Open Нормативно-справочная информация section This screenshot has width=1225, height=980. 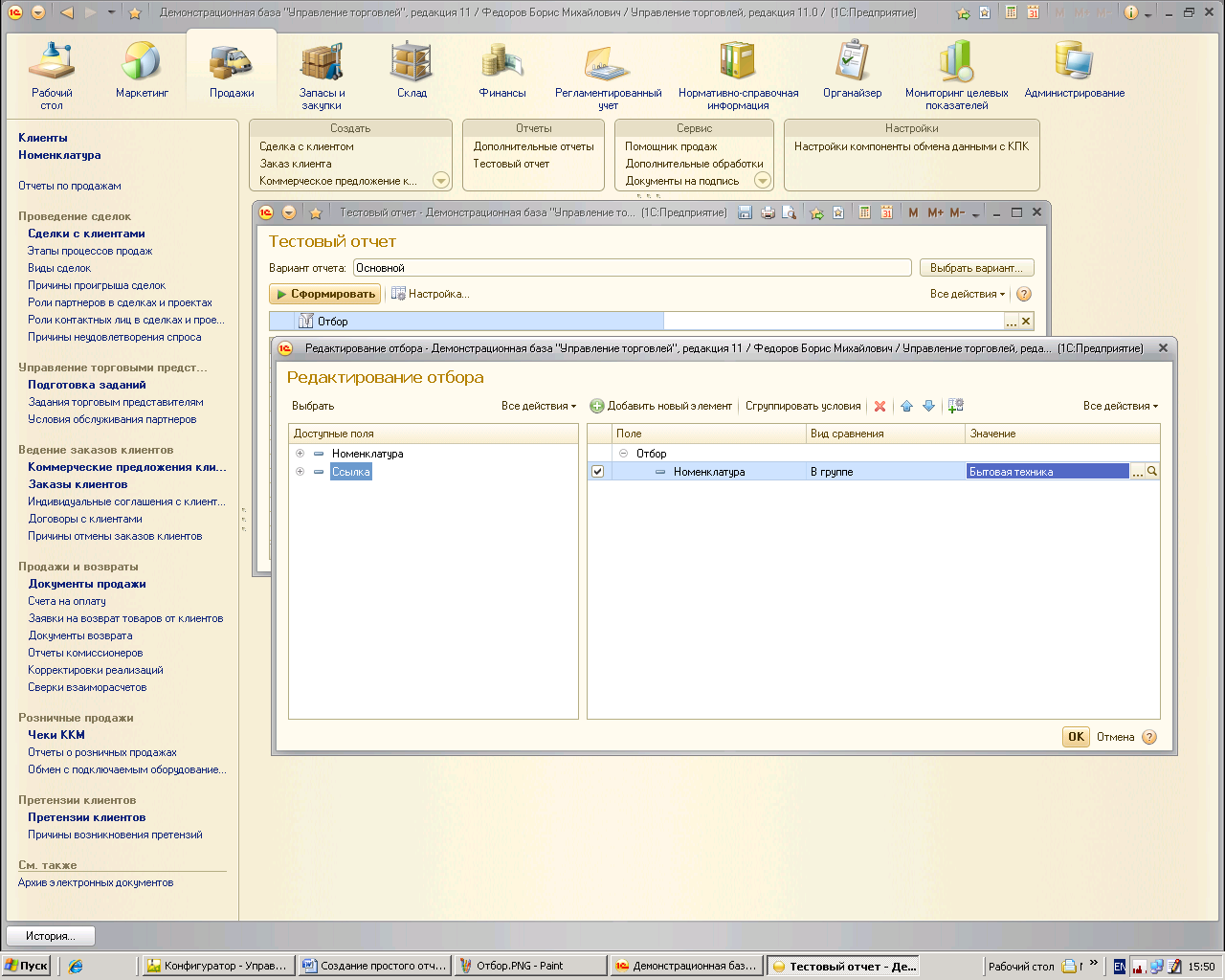tap(738, 77)
